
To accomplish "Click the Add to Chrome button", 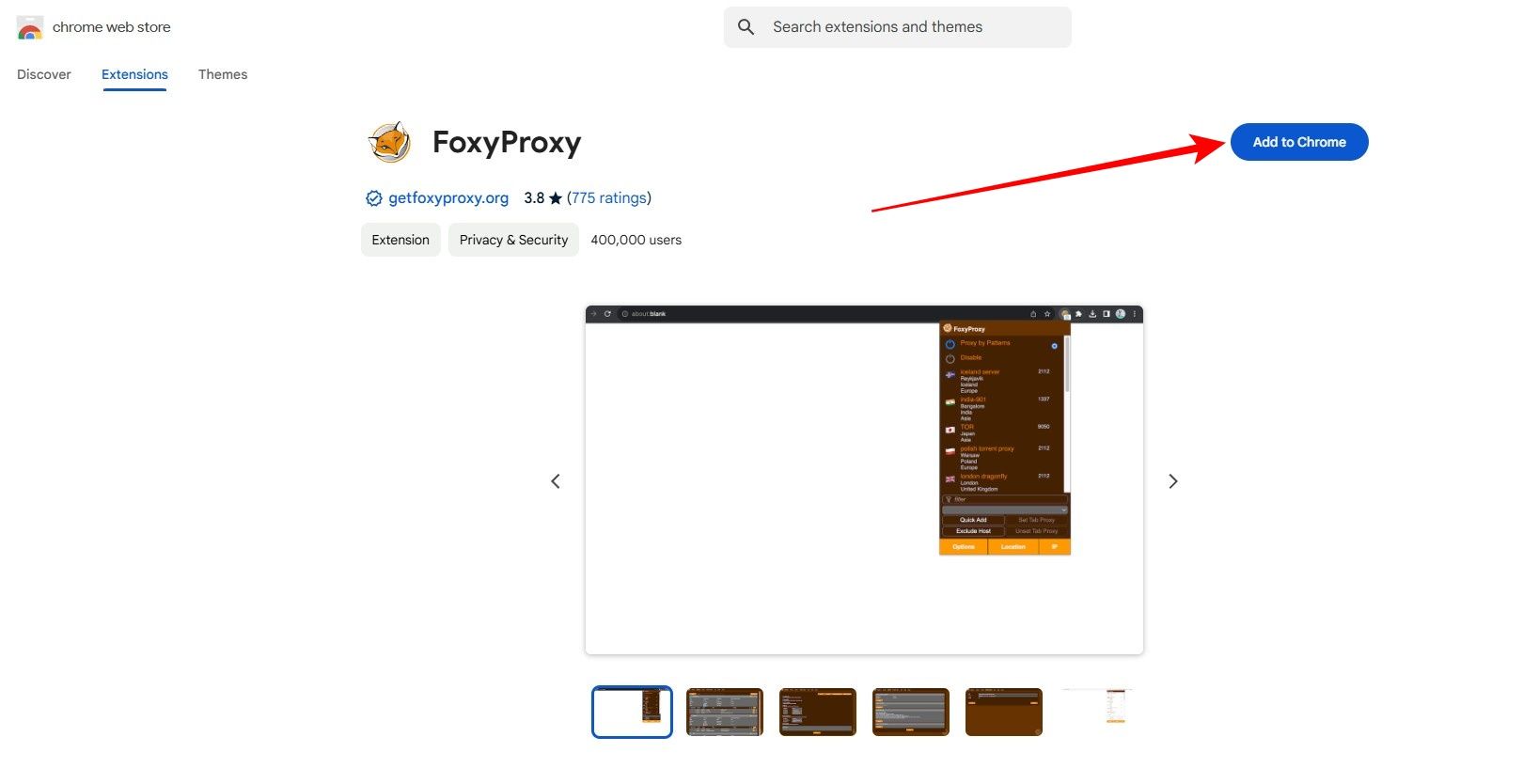I will click(1299, 142).
